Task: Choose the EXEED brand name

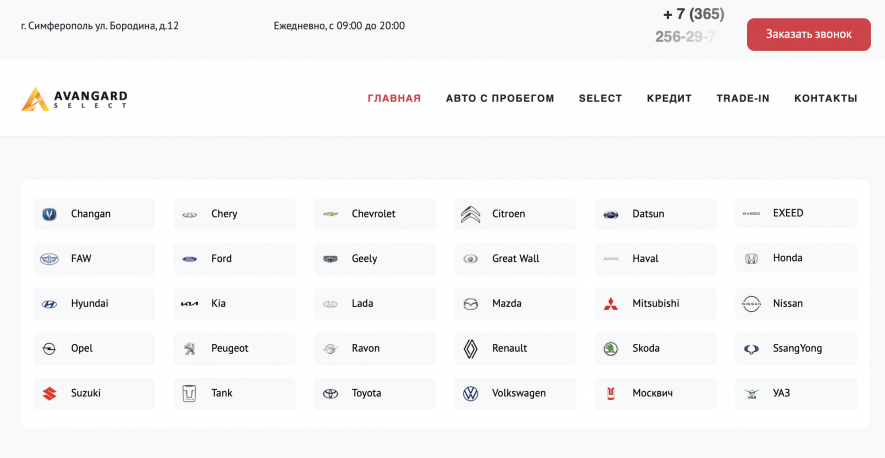Action: pos(788,213)
